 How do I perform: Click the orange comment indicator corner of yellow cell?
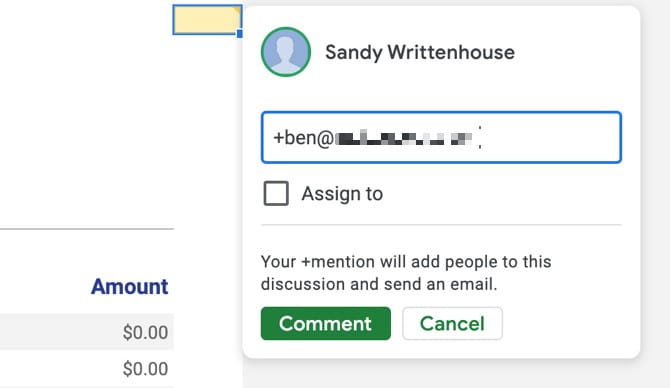[236, 11]
